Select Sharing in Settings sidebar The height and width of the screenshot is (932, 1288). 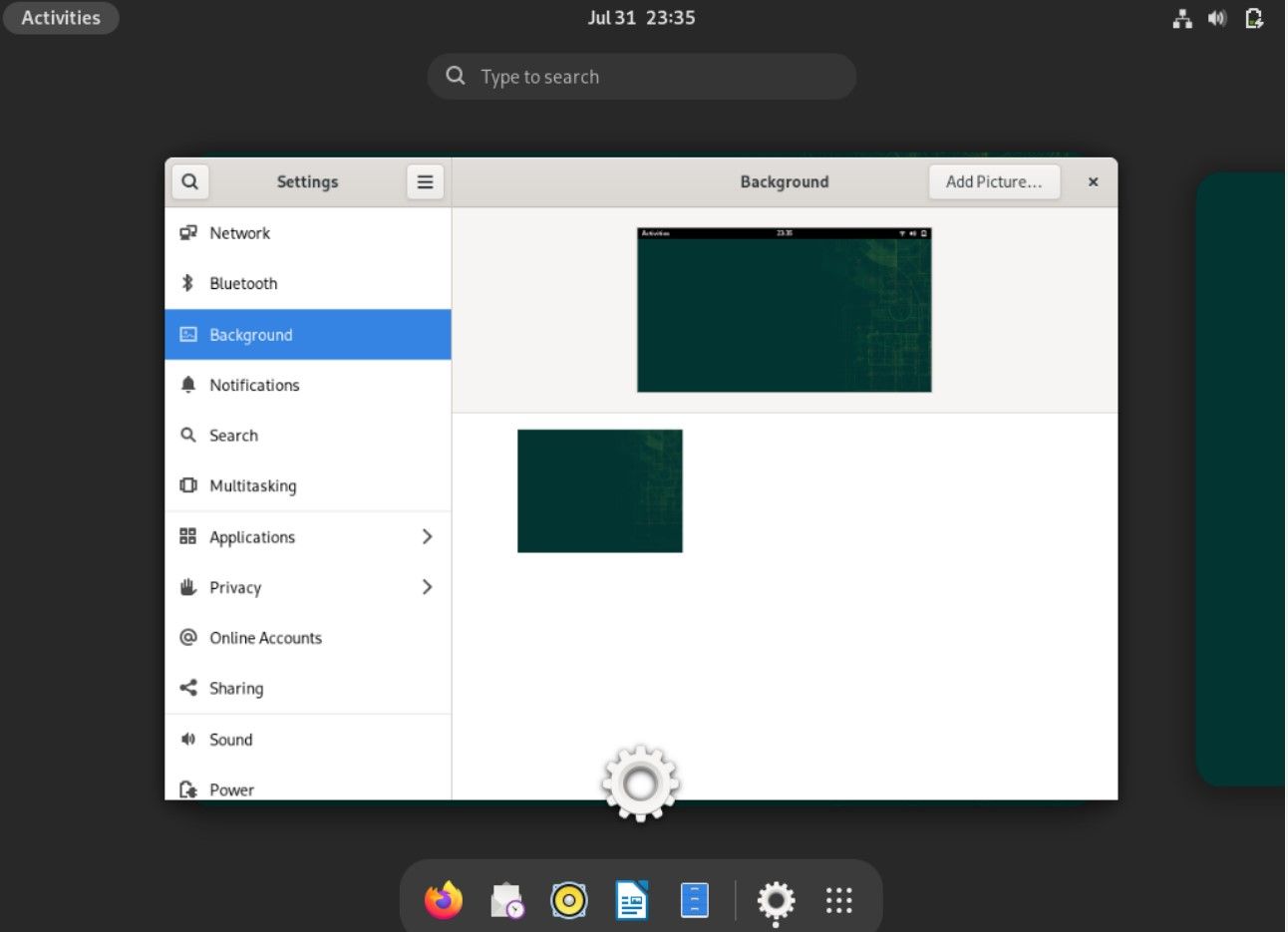308,688
